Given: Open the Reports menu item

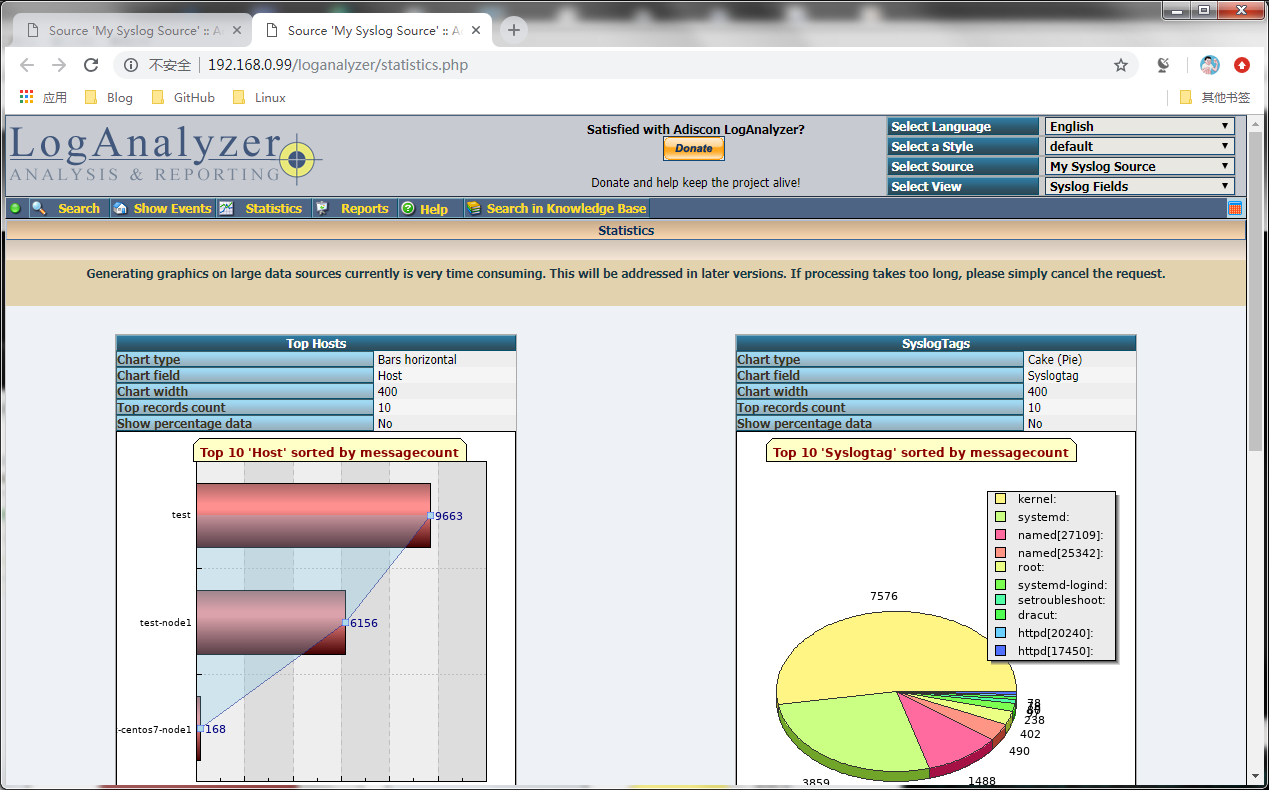Looking at the screenshot, I should tap(364, 208).
